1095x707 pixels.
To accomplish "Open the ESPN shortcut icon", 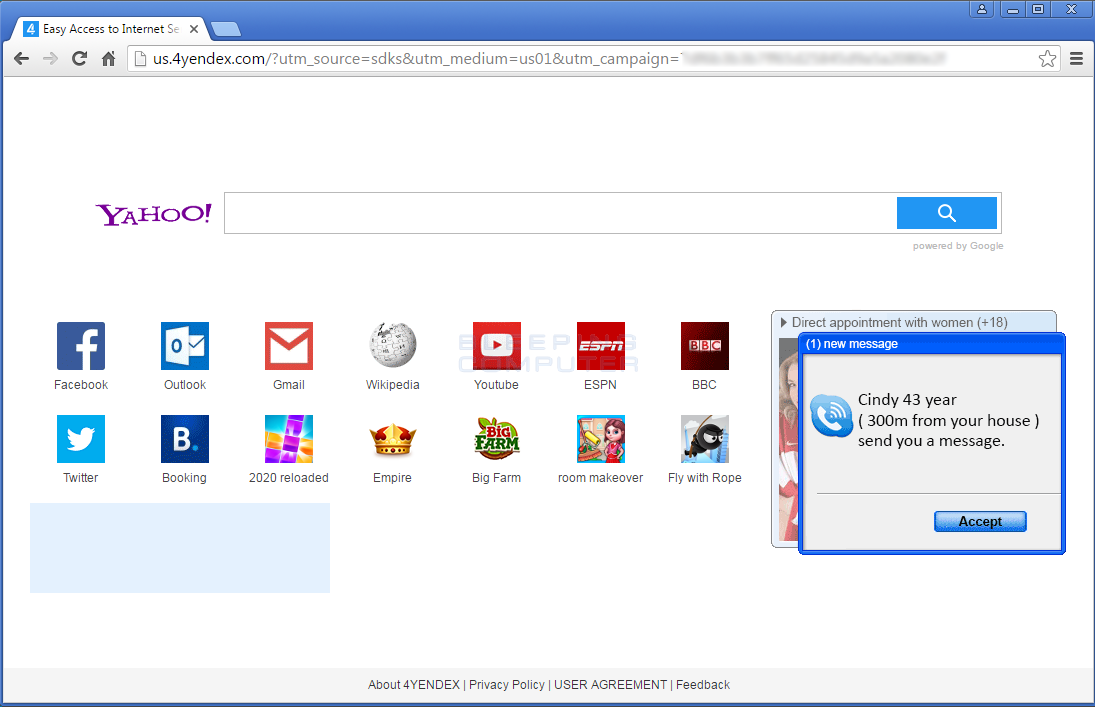I will 601,346.
